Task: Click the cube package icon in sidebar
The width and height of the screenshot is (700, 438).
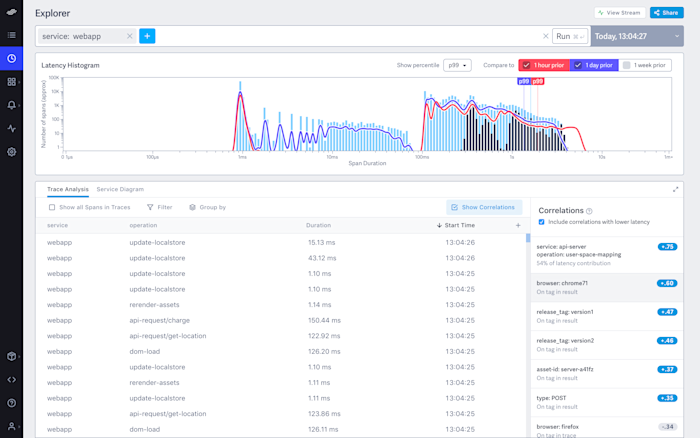Action: click(x=12, y=356)
